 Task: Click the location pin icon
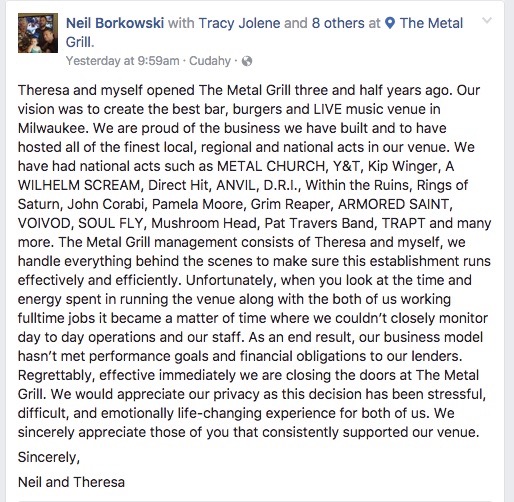coord(389,24)
